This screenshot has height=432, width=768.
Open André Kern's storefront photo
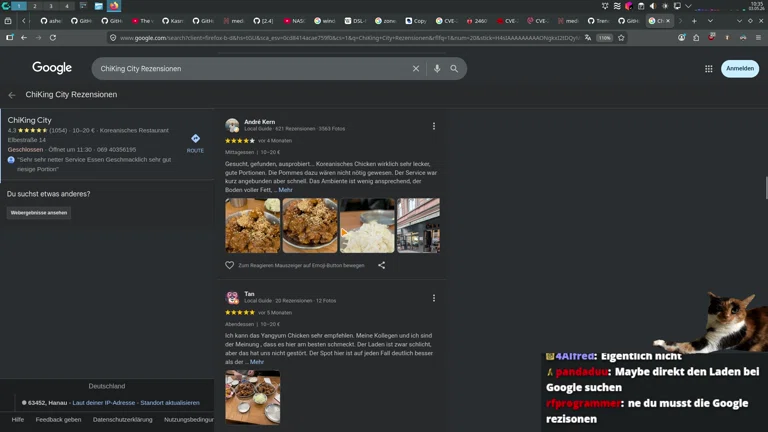click(418, 225)
